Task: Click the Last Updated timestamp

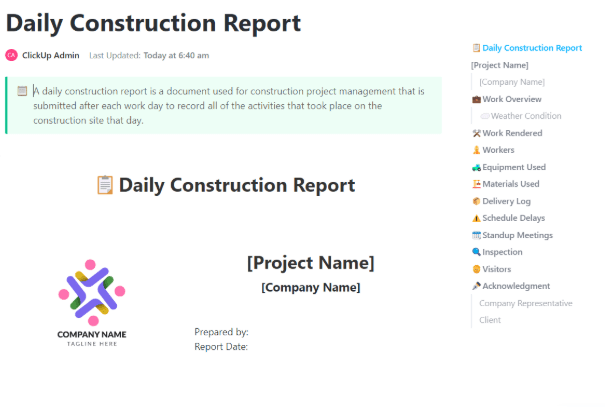Action: click(x=149, y=55)
